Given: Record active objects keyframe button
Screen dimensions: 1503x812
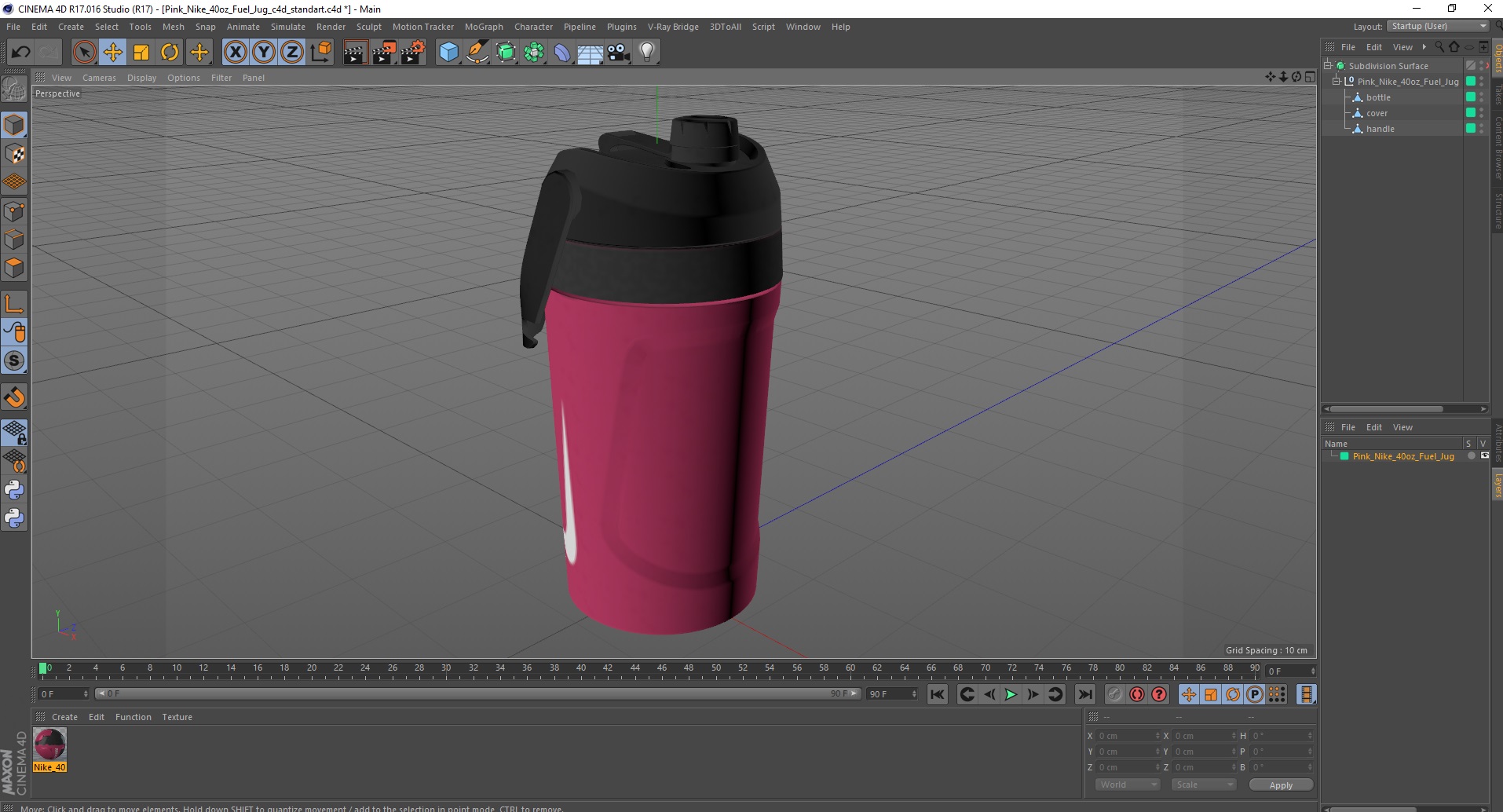Looking at the screenshot, I should click(1115, 694).
